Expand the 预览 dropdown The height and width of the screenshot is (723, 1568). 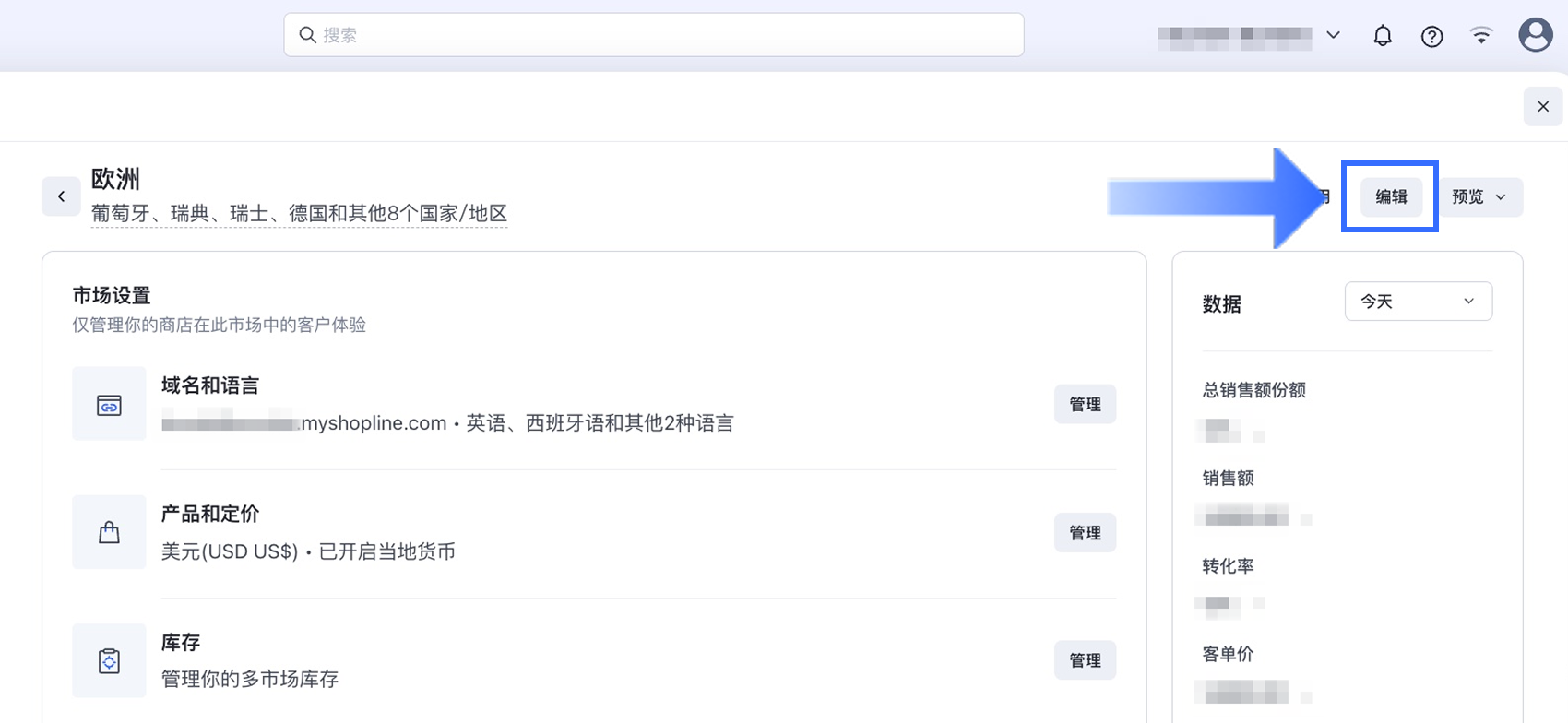(1480, 196)
